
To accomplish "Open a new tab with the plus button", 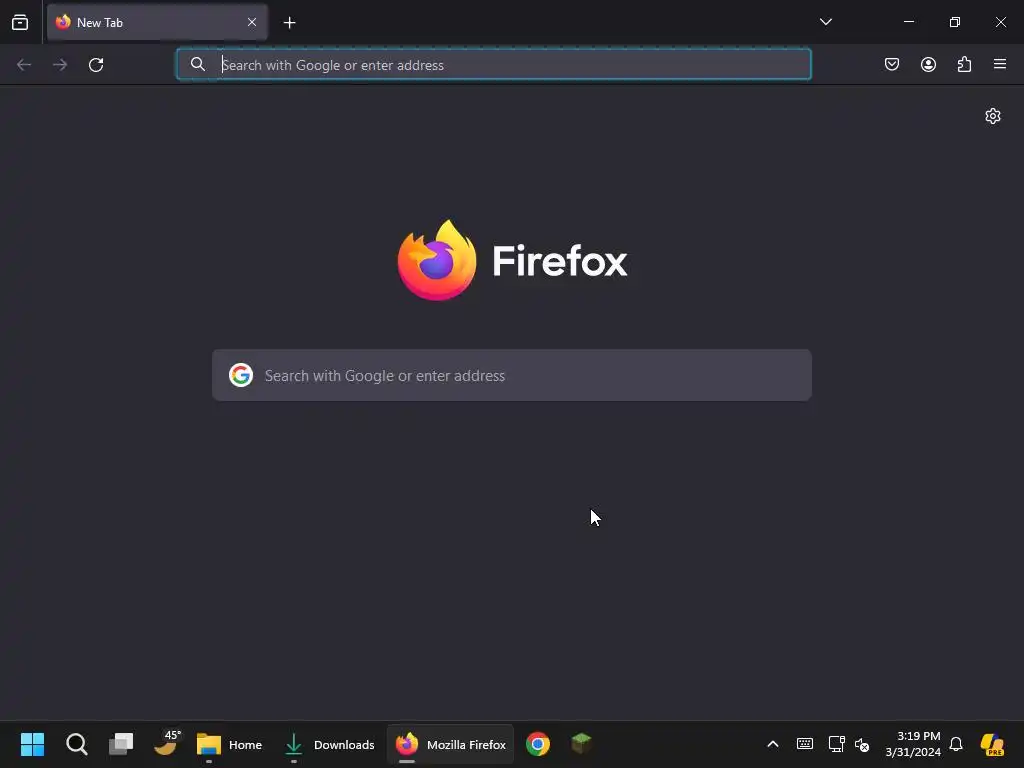I will point(289,23).
